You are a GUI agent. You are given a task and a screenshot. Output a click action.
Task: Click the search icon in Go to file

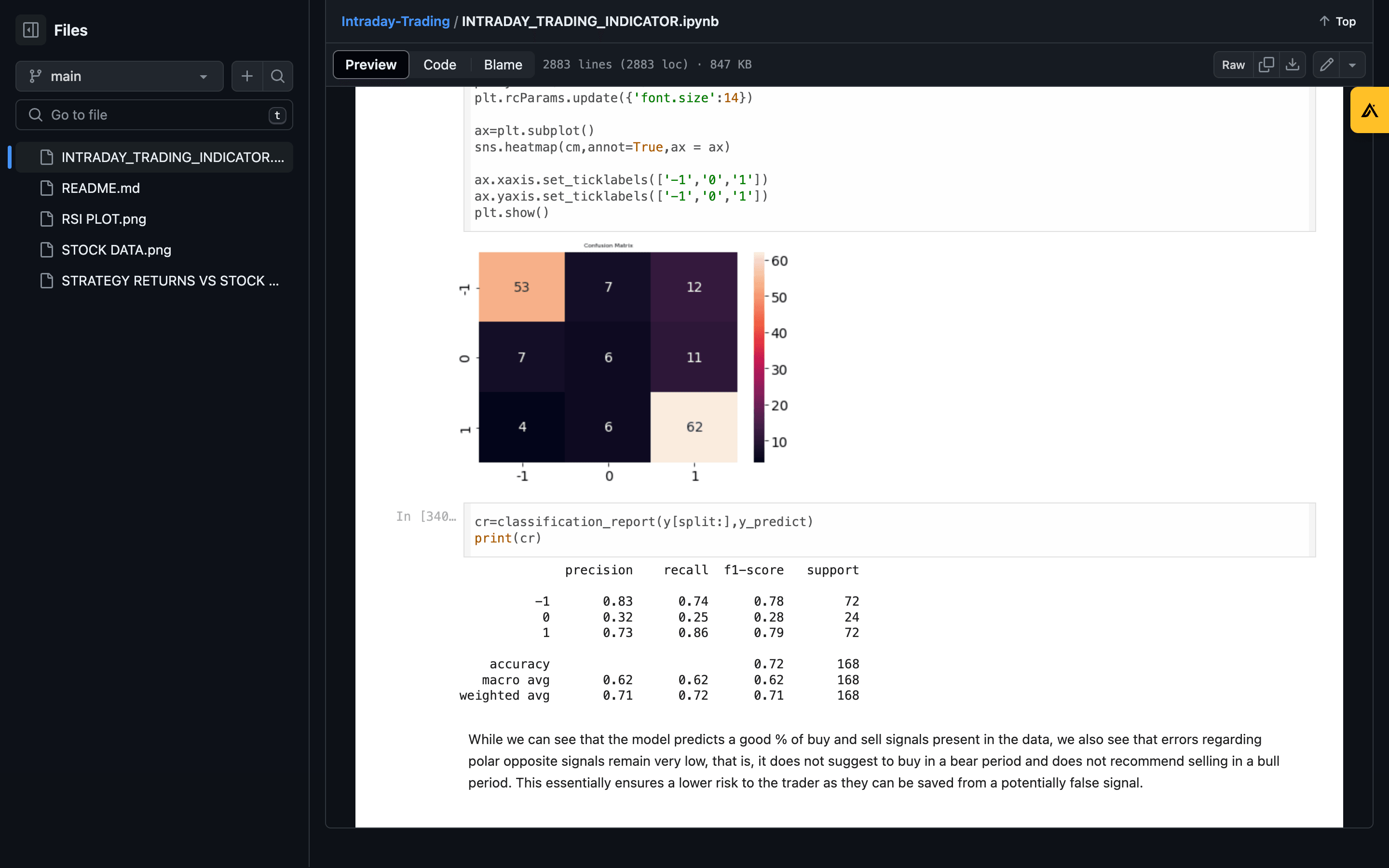tap(36, 115)
